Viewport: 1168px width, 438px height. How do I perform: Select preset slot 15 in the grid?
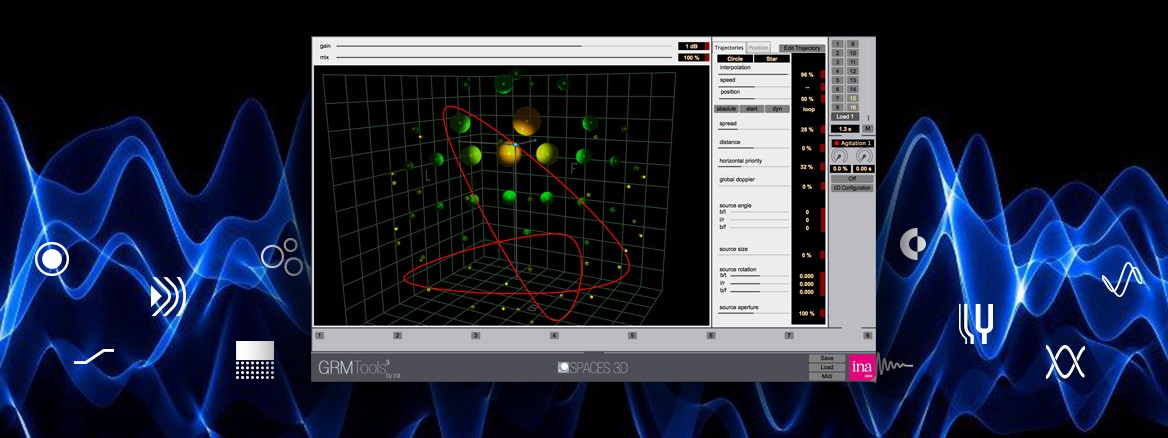tap(853, 98)
